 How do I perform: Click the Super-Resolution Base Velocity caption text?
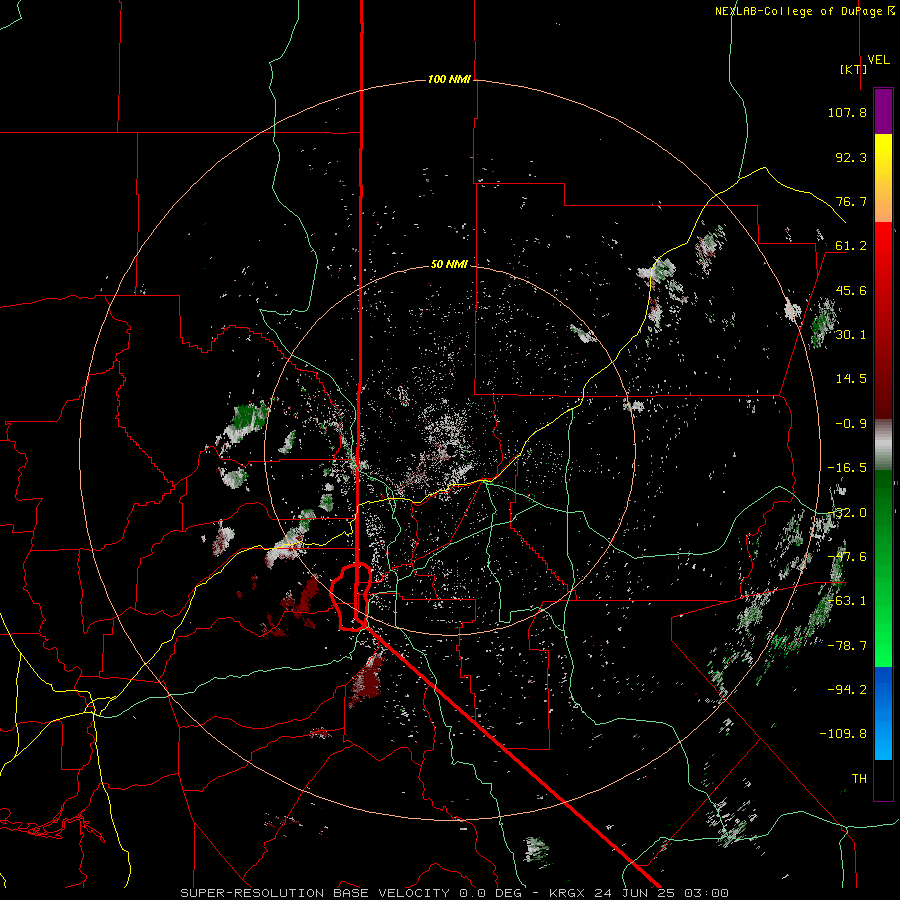[455, 893]
